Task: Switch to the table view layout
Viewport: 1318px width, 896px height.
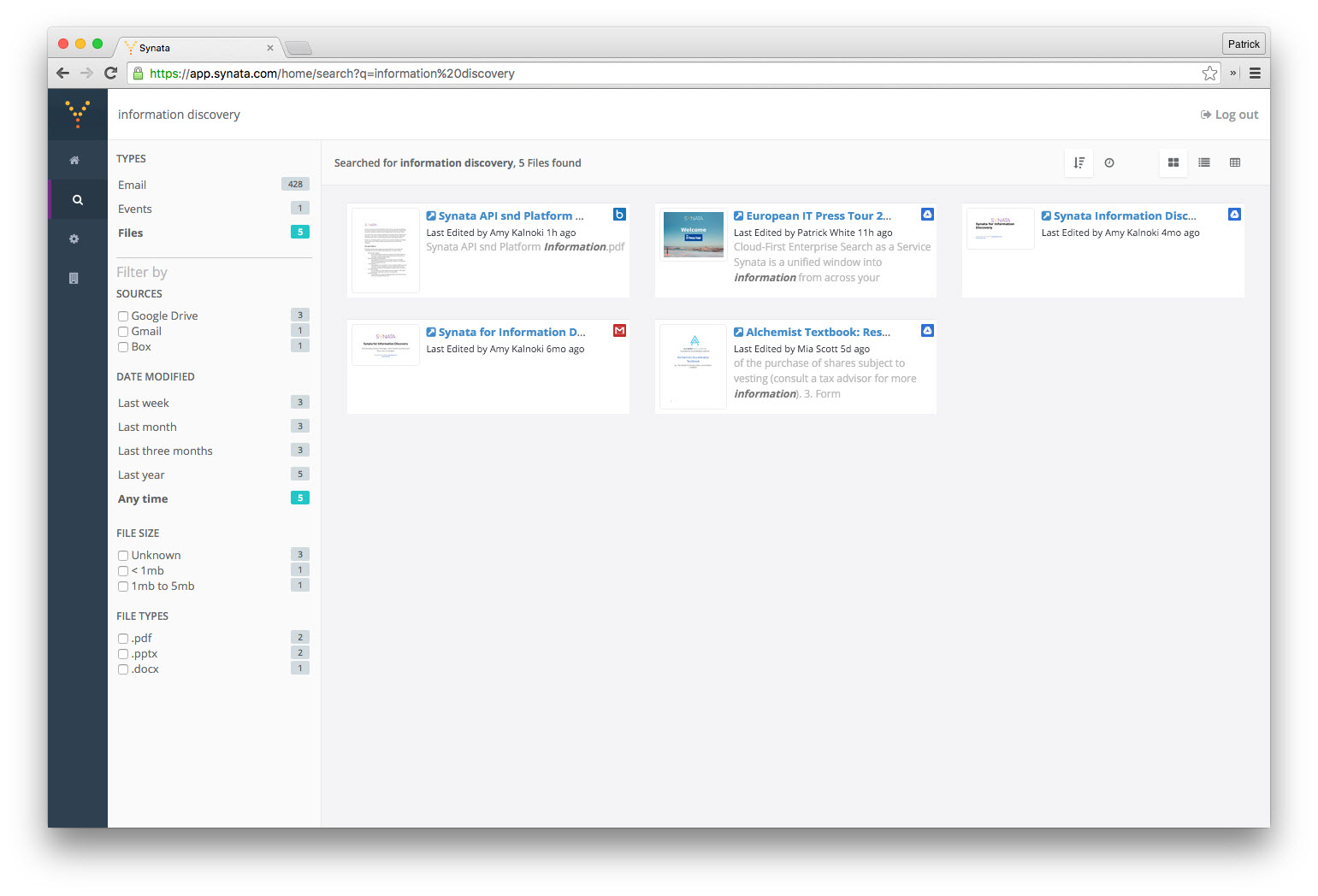Action: 1235,162
